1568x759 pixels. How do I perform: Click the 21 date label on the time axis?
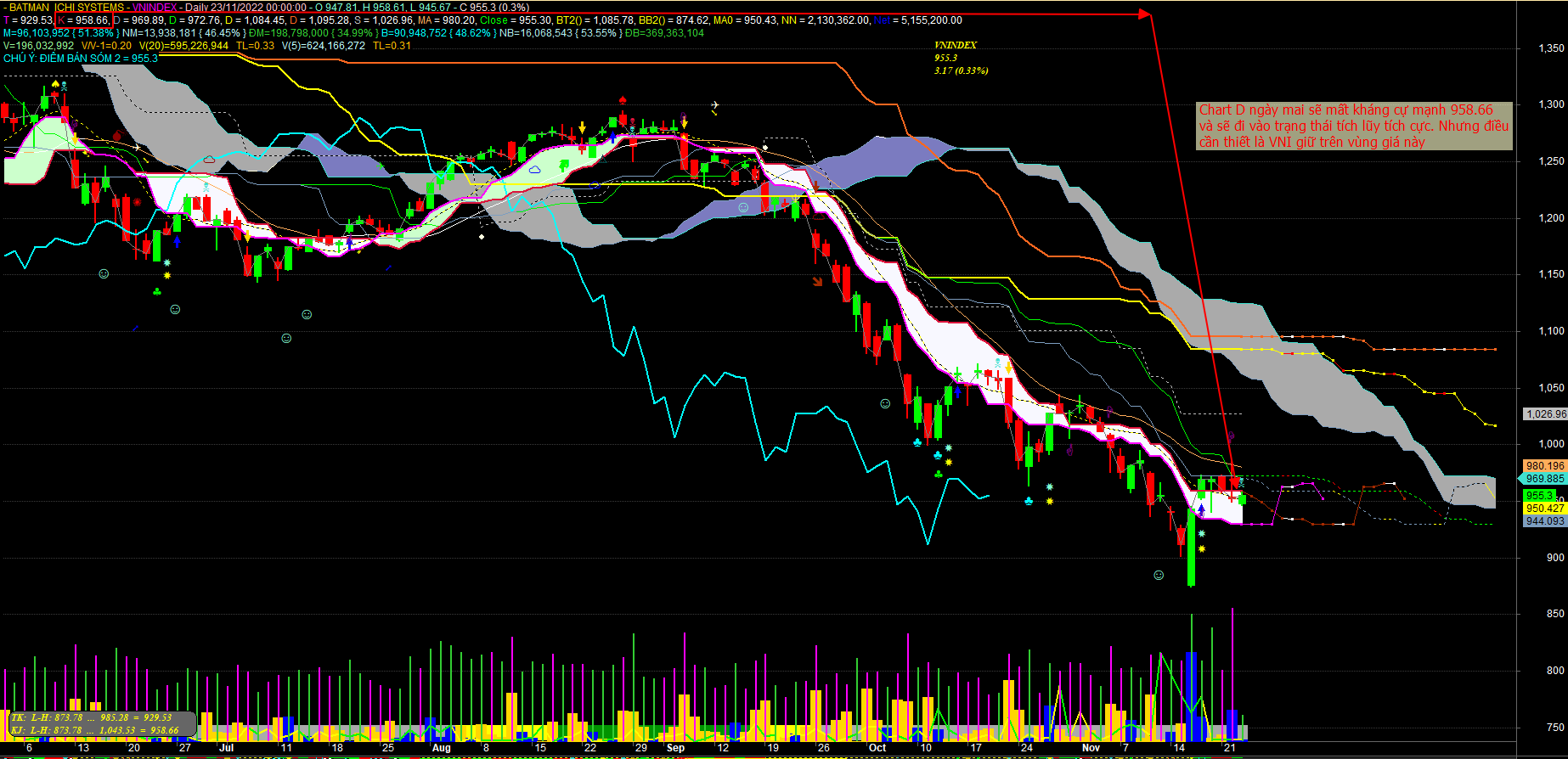tap(1229, 748)
